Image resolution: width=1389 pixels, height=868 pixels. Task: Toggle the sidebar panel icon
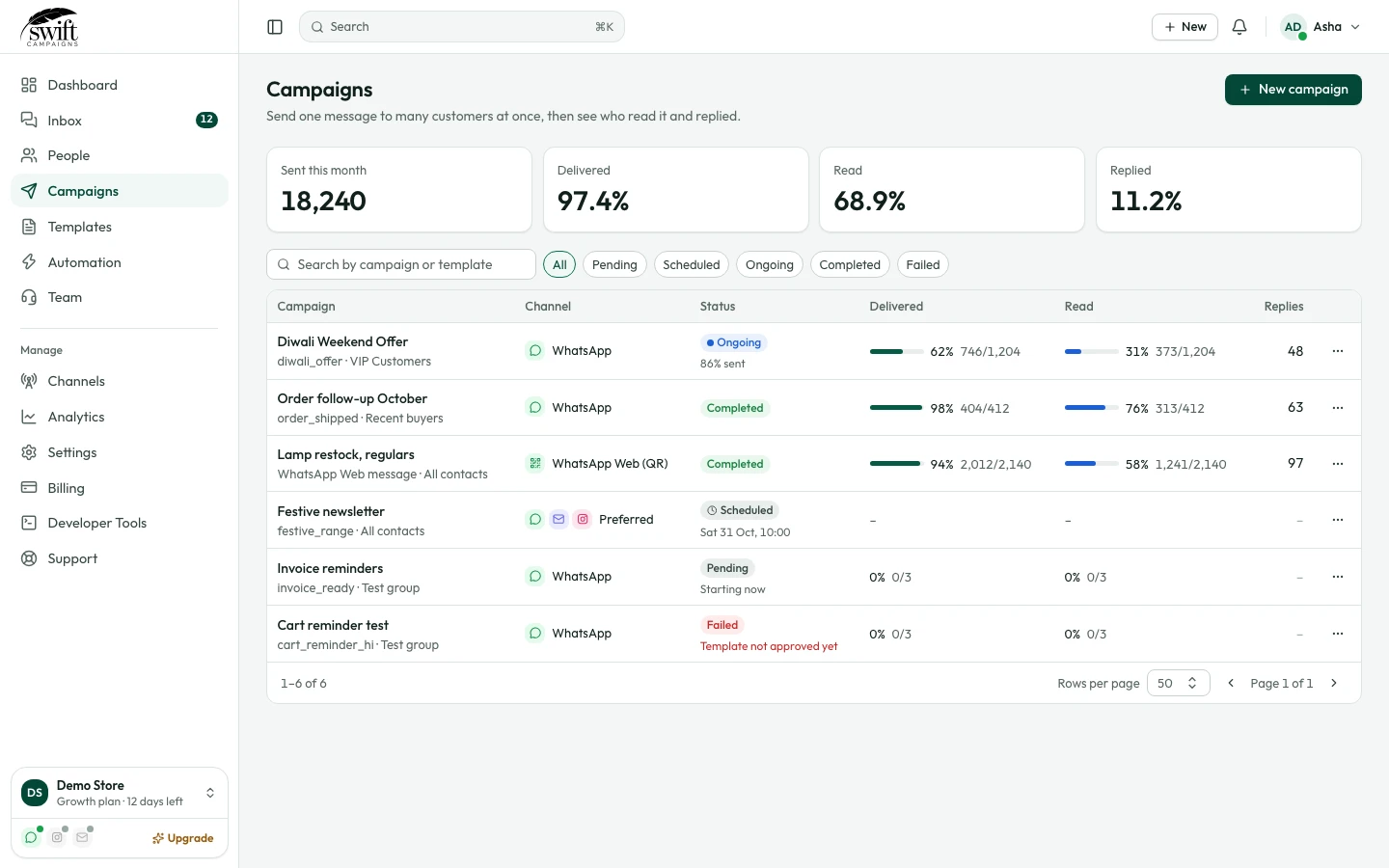[275, 27]
